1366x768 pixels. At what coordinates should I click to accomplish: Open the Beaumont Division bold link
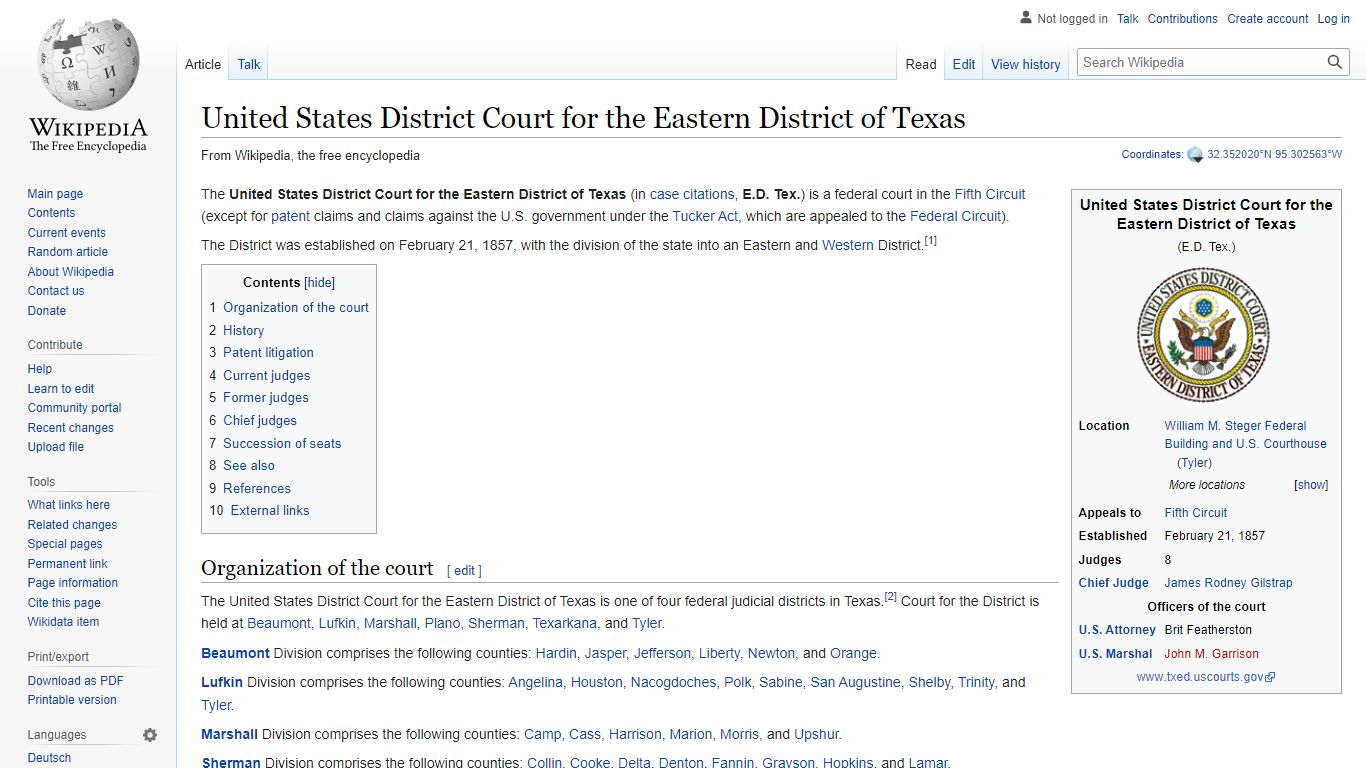pyautogui.click(x=235, y=653)
